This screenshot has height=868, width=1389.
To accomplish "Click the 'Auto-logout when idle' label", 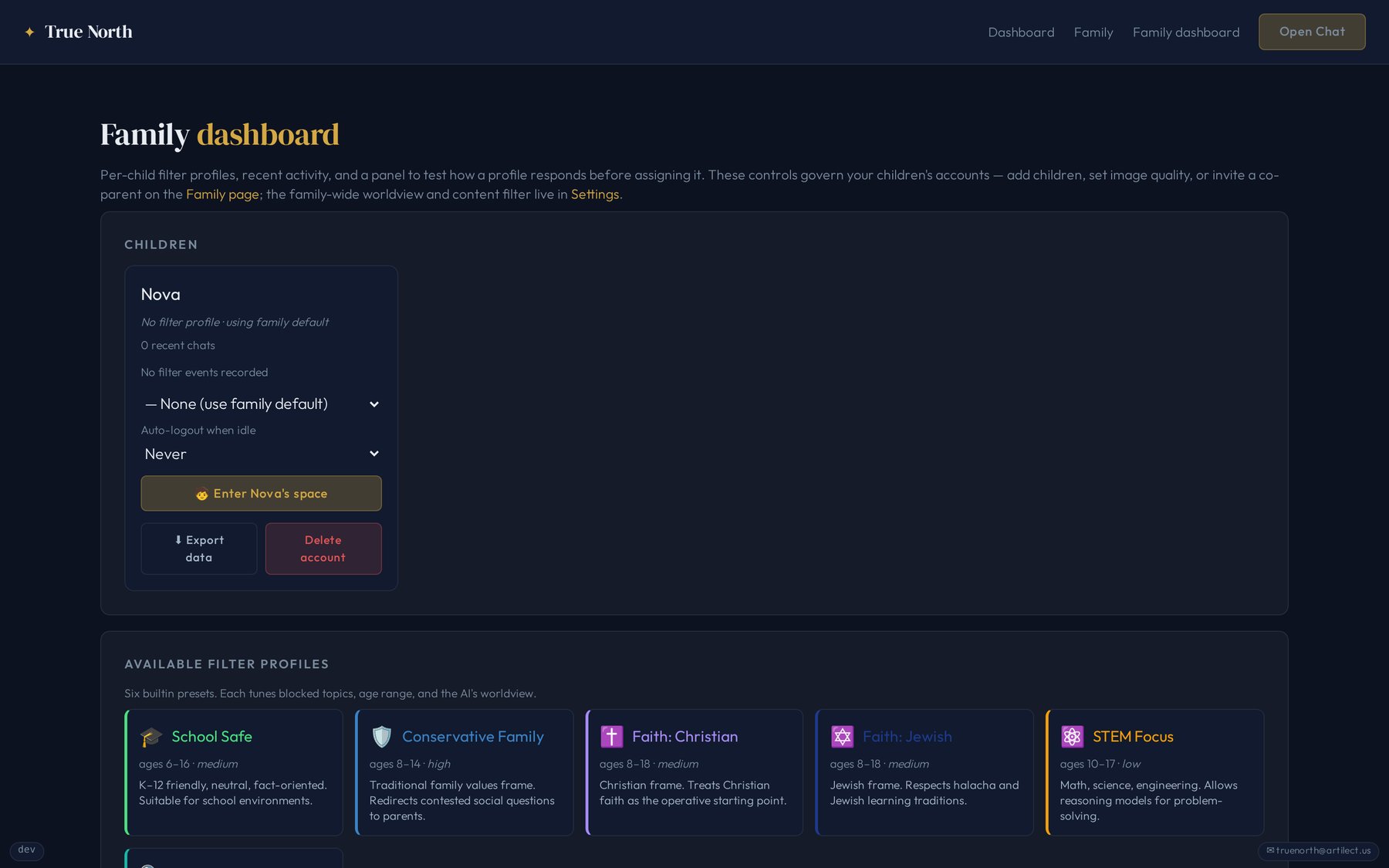I will click(198, 431).
